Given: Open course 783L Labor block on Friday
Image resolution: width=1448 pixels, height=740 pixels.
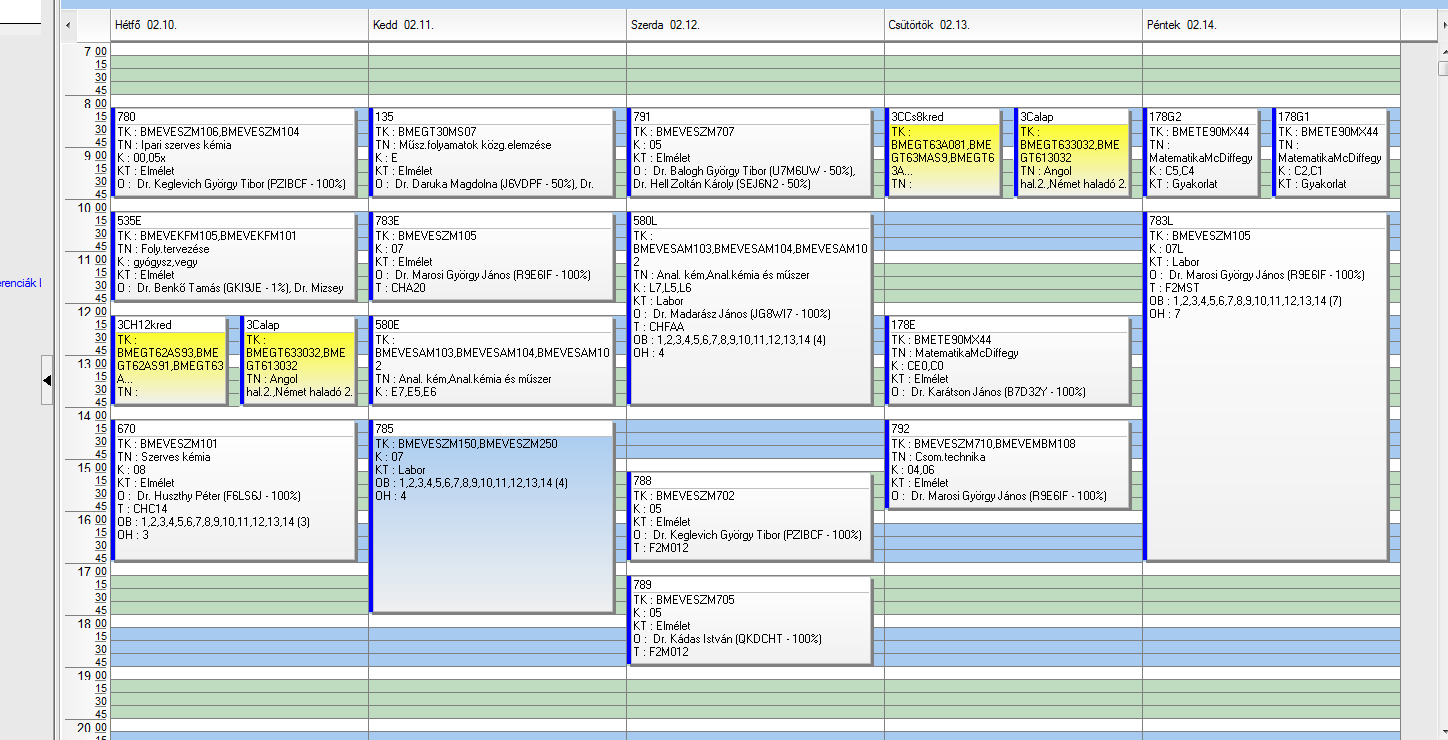Looking at the screenshot, I should tap(1266, 386).
